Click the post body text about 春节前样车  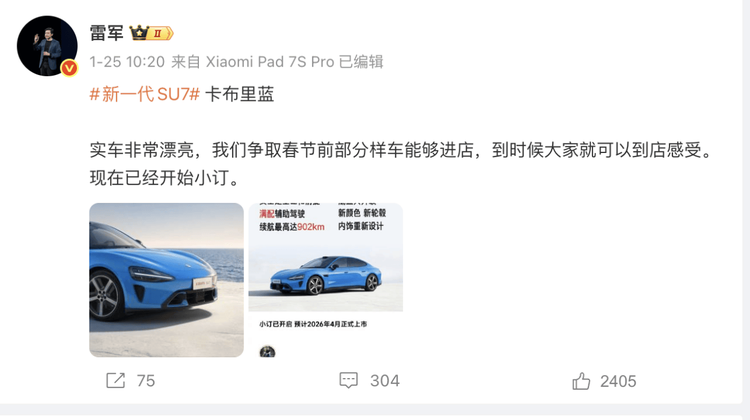(402, 164)
